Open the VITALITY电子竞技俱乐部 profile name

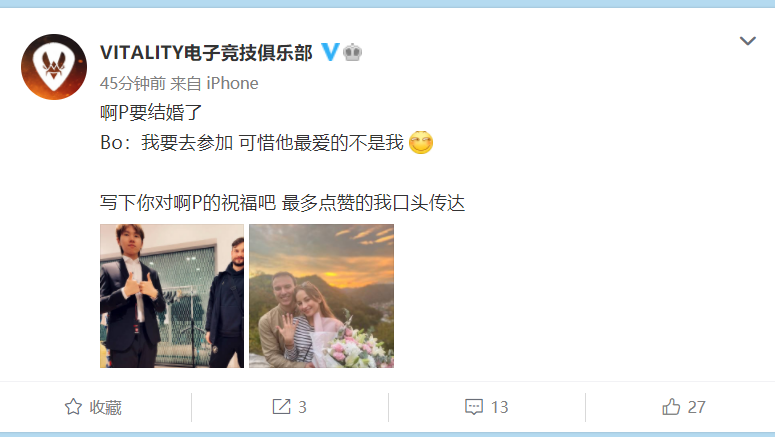point(206,52)
